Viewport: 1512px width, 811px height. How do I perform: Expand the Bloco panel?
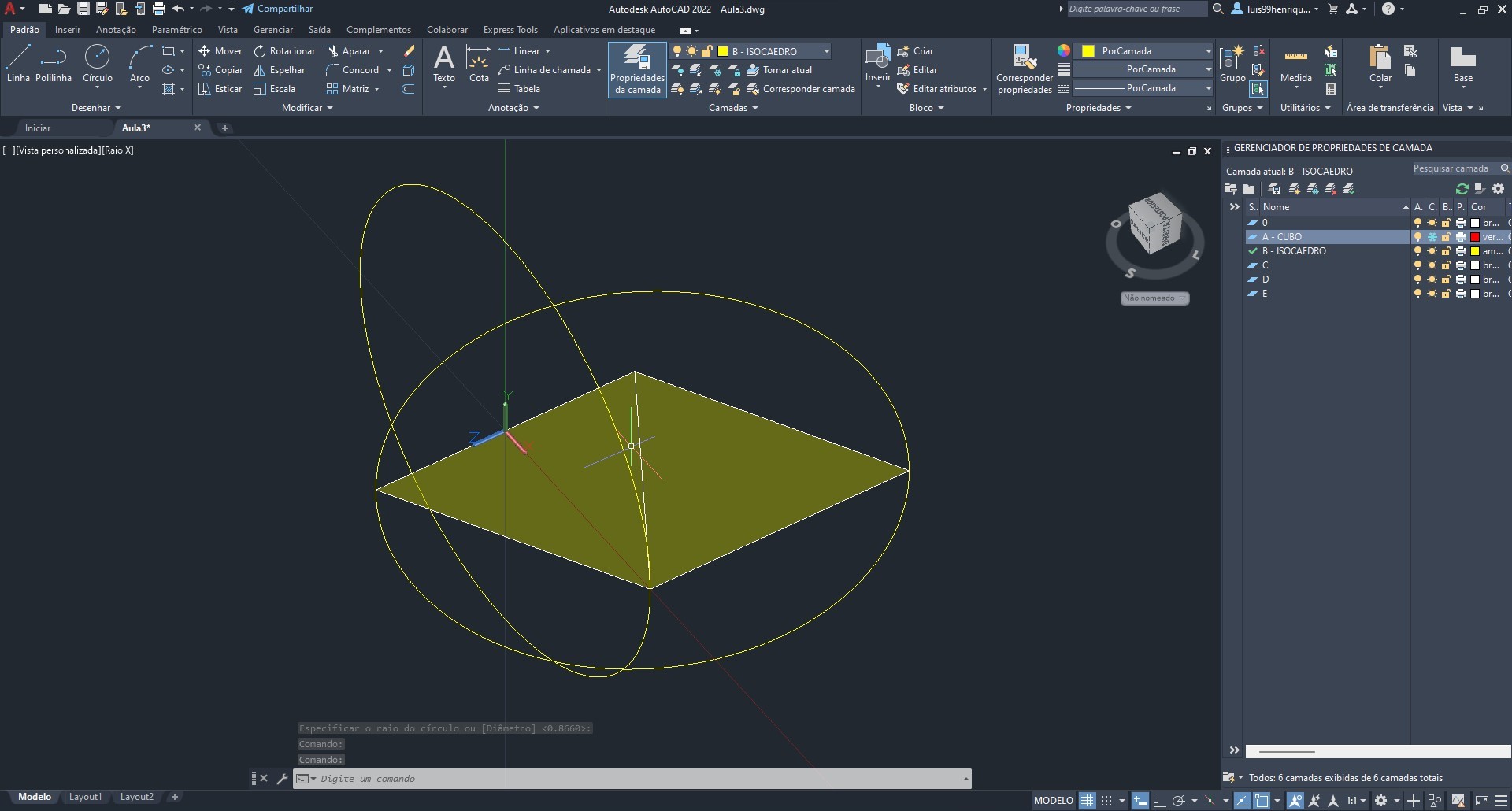(x=926, y=108)
